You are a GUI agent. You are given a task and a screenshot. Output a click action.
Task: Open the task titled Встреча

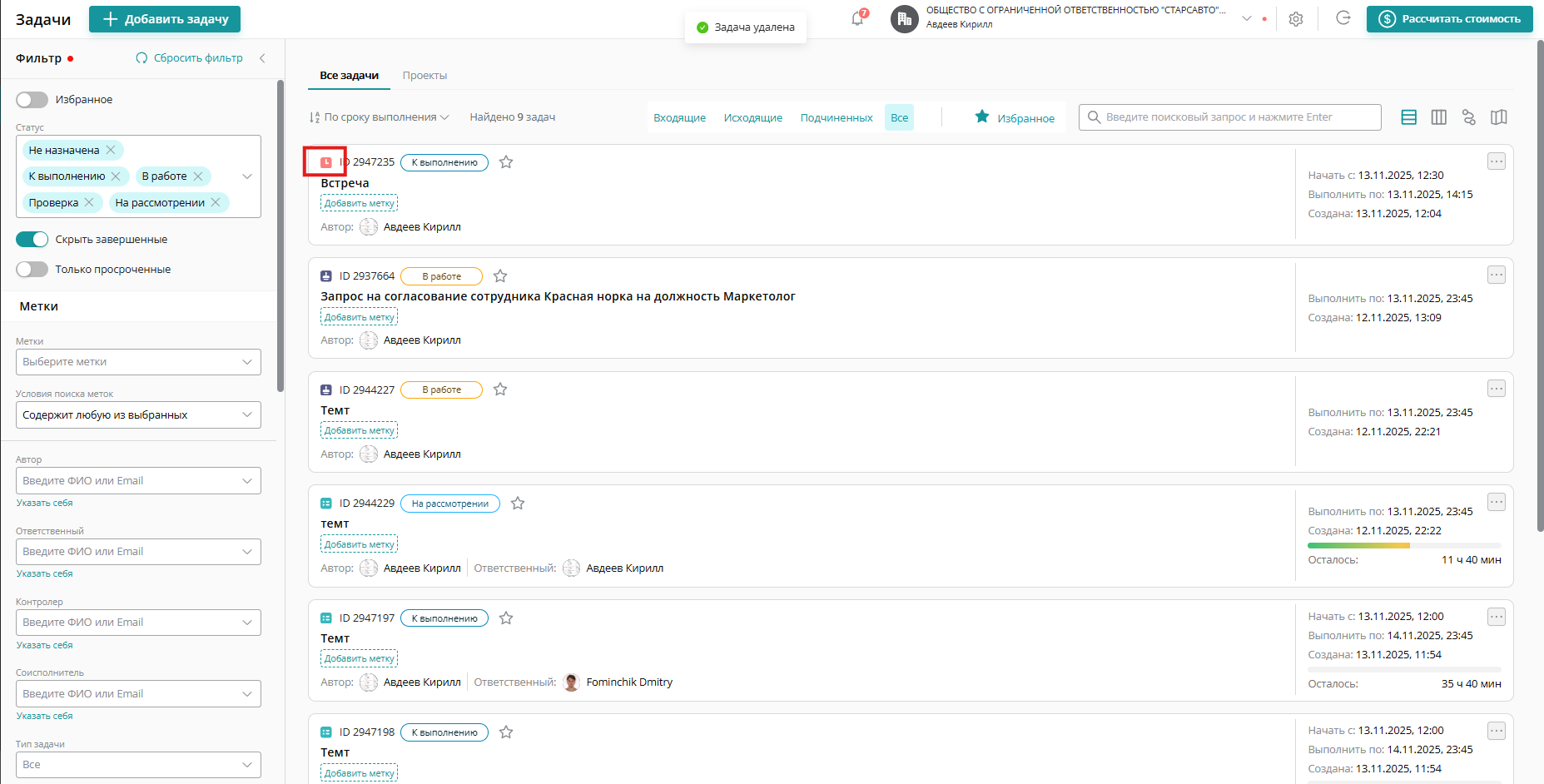345,184
